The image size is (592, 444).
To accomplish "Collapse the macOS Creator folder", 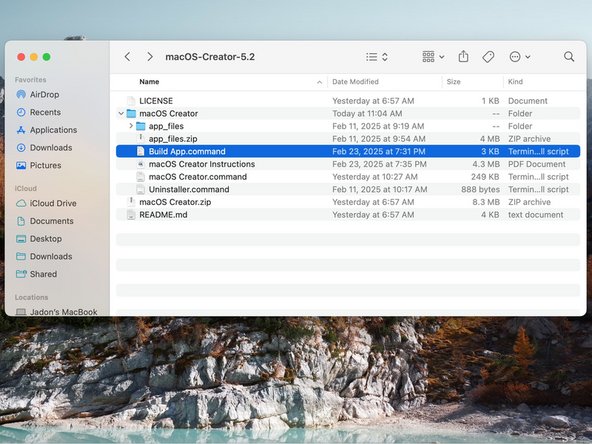I will (x=121, y=113).
